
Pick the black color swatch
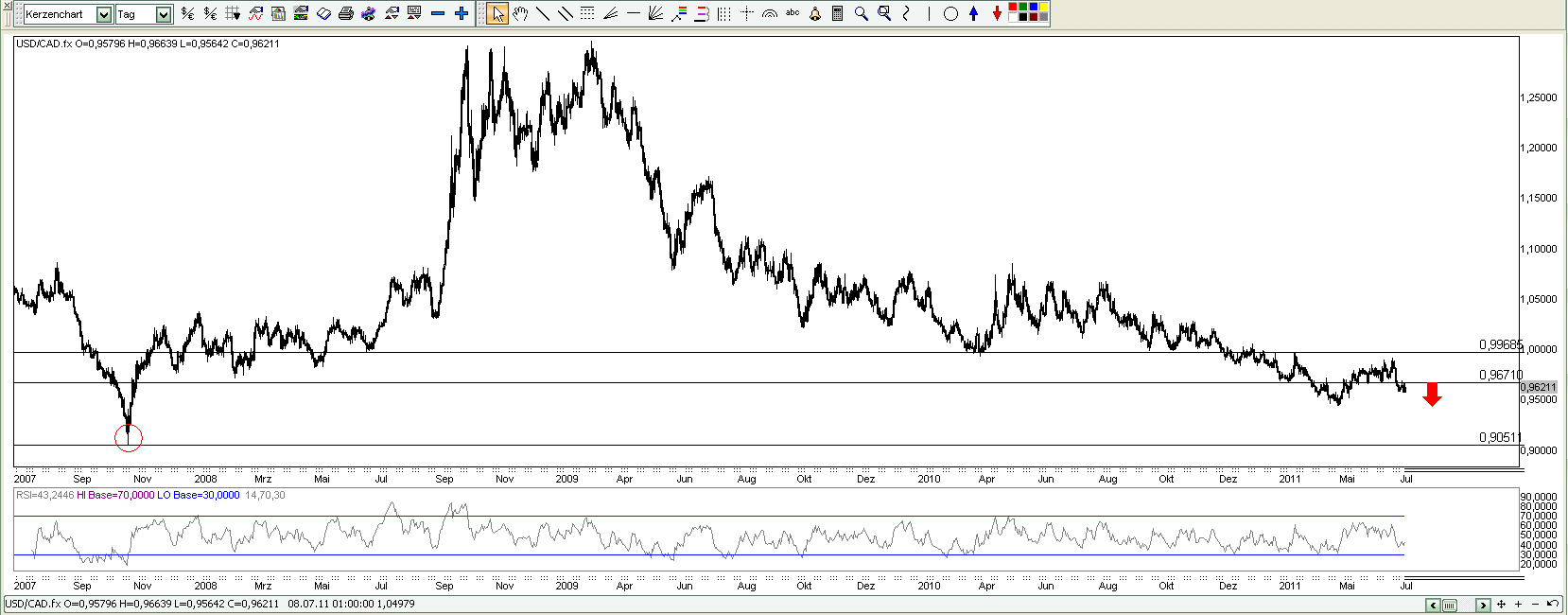[1023, 17]
